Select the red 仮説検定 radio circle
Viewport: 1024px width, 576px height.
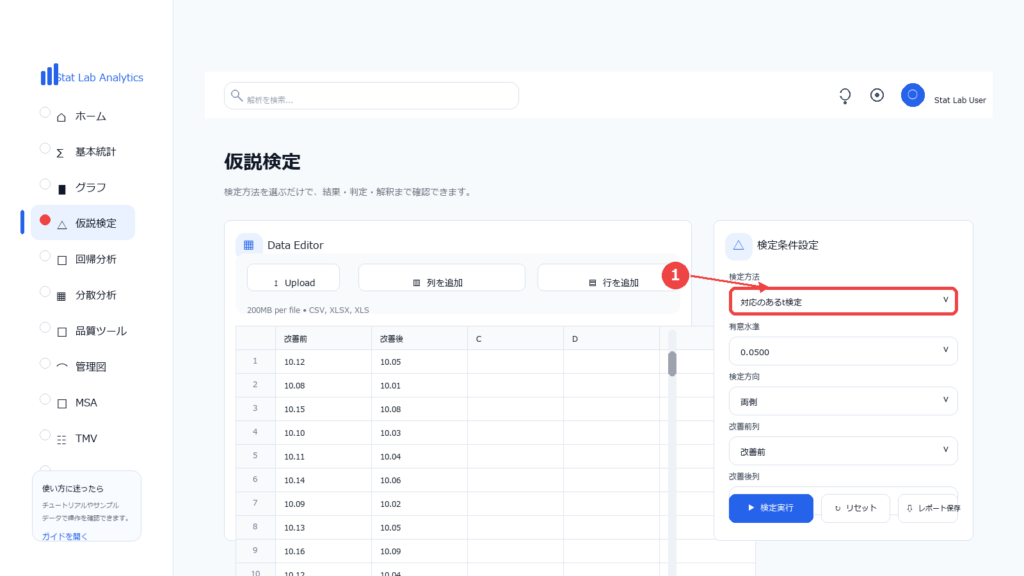45,220
